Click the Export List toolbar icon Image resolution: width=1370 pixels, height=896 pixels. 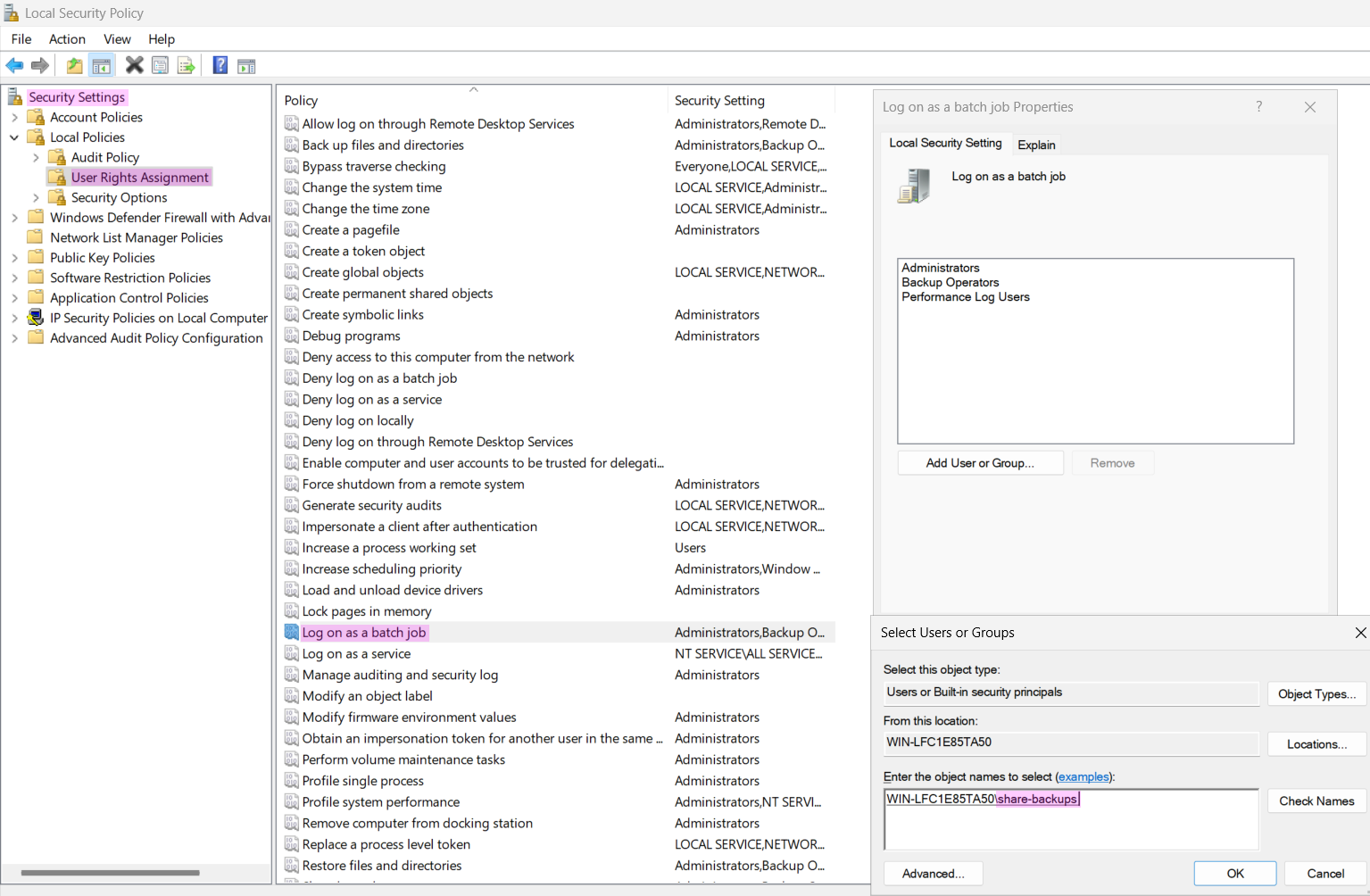click(186, 65)
